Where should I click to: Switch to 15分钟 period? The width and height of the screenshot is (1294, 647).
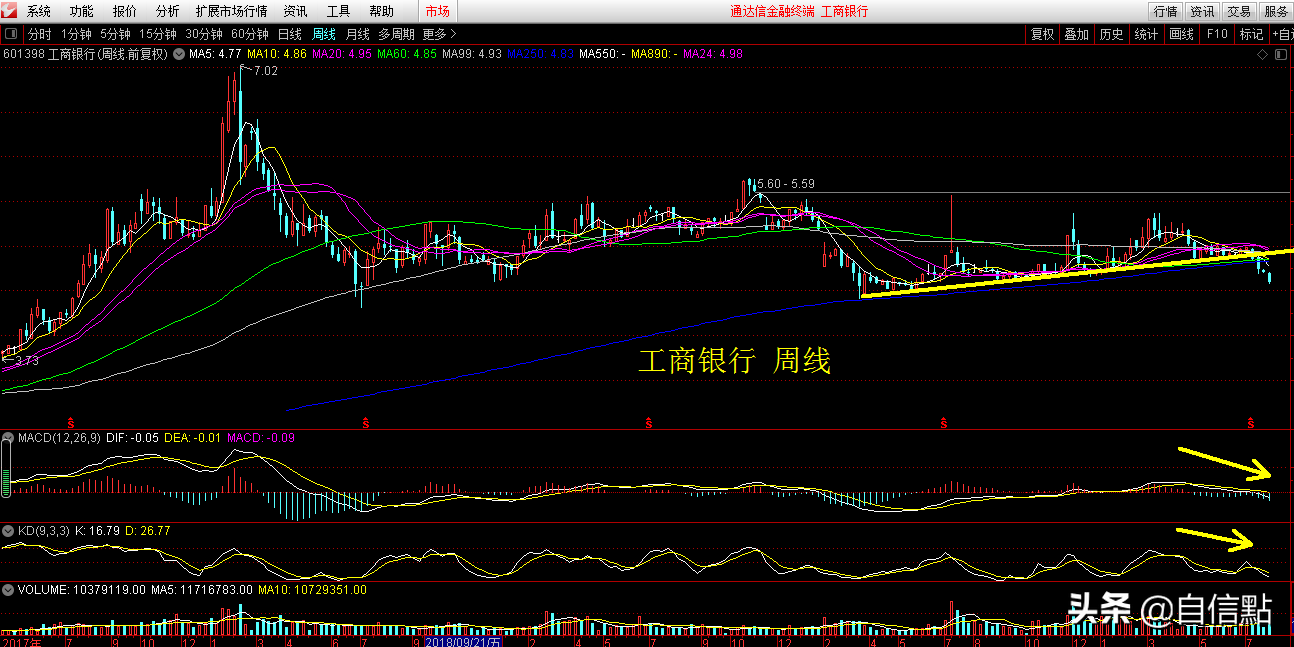pyautogui.click(x=158, y=34)
